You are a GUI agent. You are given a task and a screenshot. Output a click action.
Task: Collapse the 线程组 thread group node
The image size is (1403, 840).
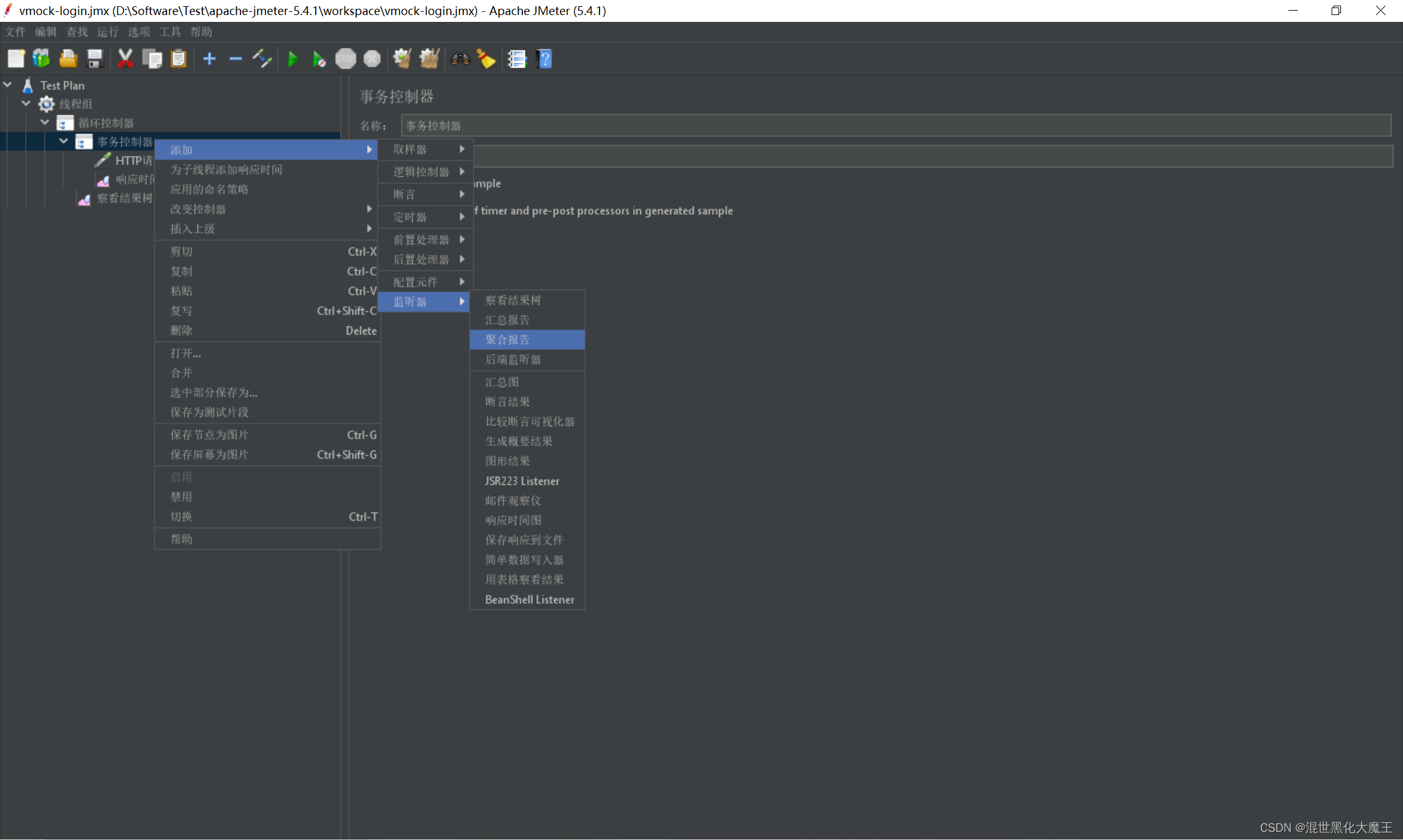(26, 103)
